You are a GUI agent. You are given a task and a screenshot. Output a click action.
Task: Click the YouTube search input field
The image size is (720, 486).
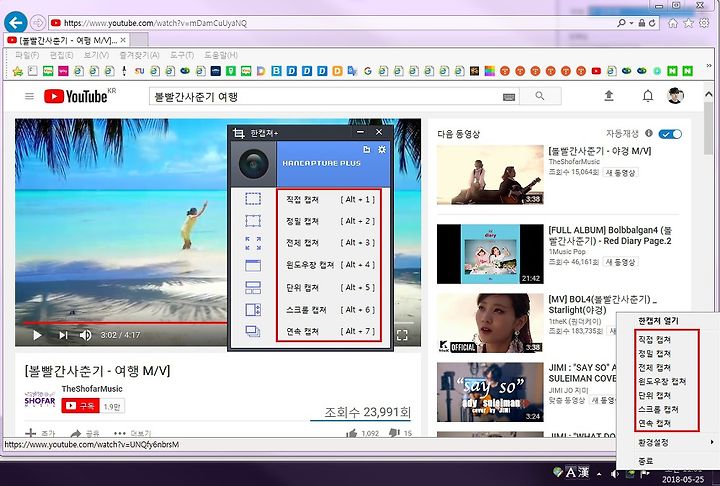[326, 96]
